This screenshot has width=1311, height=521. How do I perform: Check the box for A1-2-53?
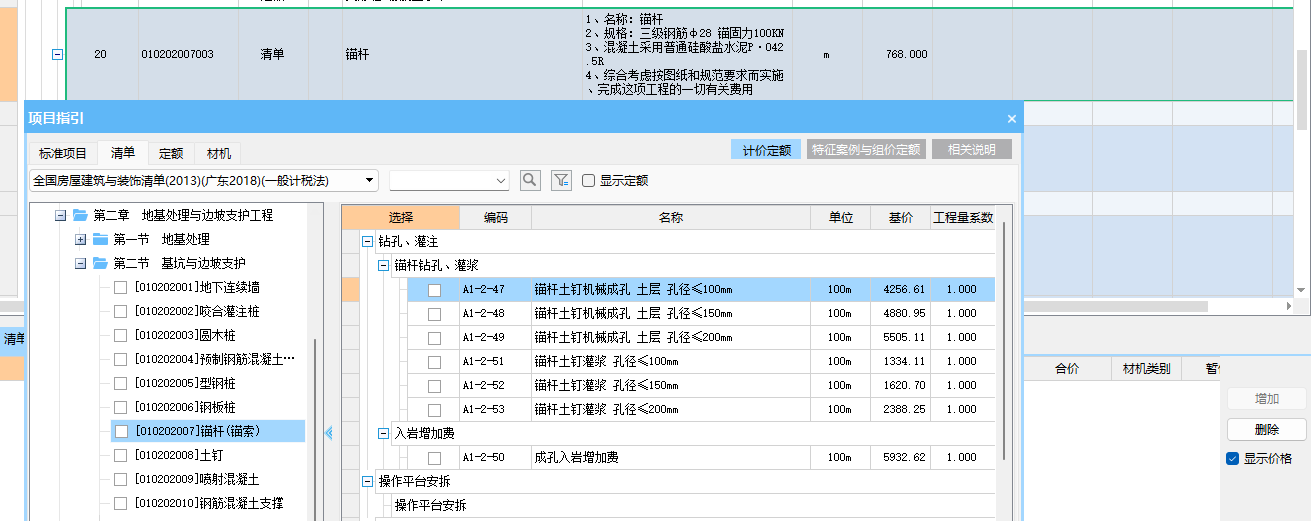click(434, 410)
